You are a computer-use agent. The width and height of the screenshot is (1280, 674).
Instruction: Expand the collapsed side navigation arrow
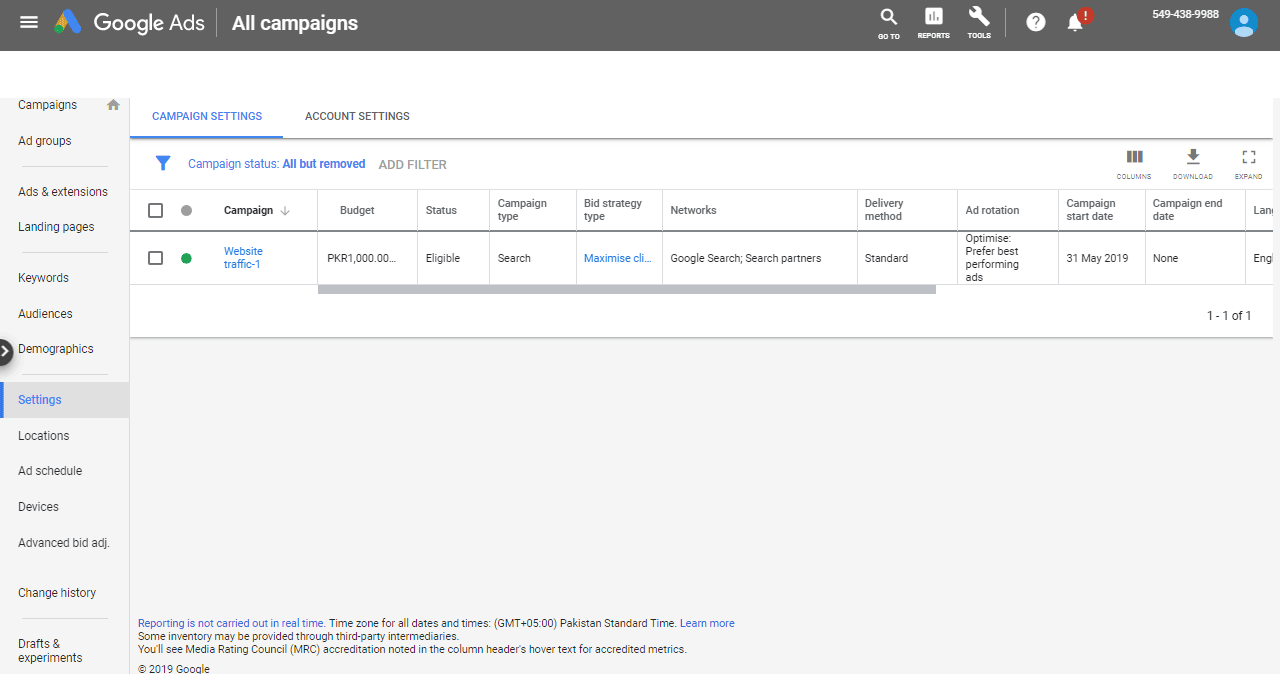[6, 351]
